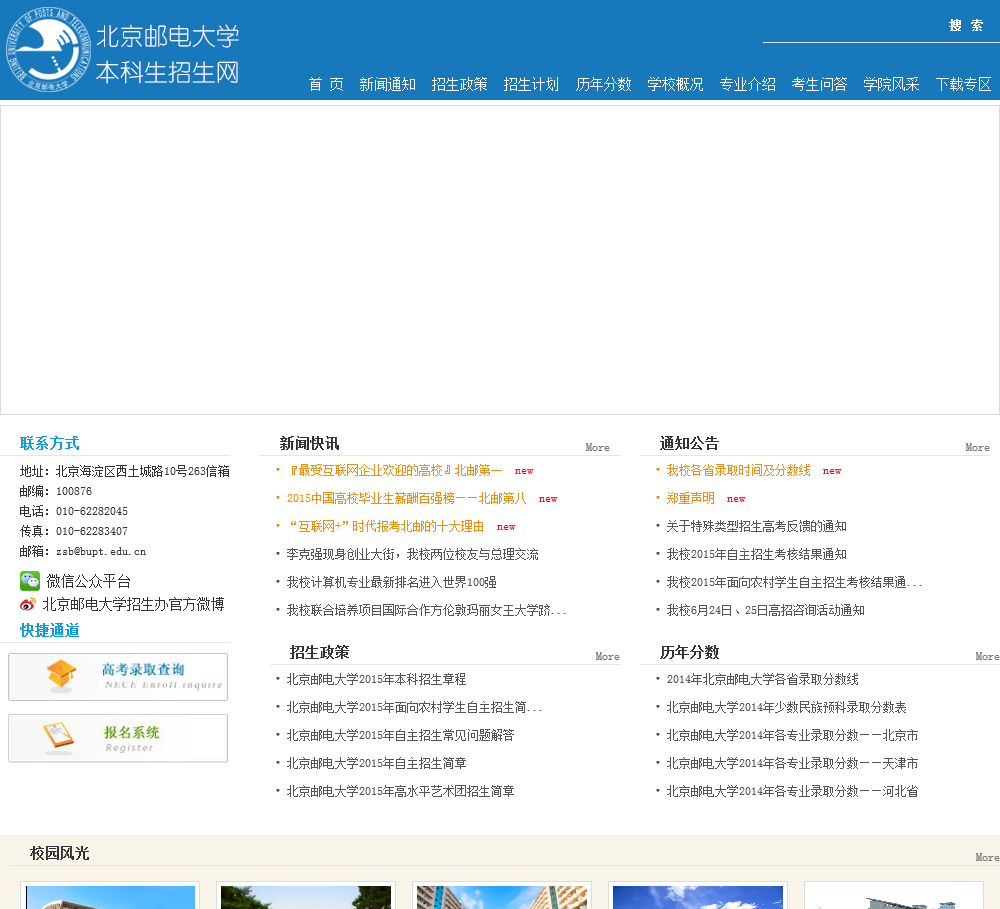Open the 微信公众平台 link text
This screenshot has height=909, width=1000.
[x=88, y=581]
